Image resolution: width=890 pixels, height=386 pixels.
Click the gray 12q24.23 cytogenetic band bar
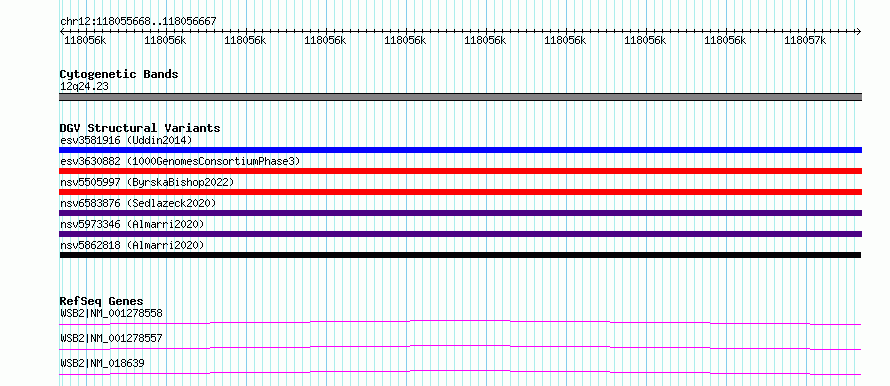[x=460, y=97]
